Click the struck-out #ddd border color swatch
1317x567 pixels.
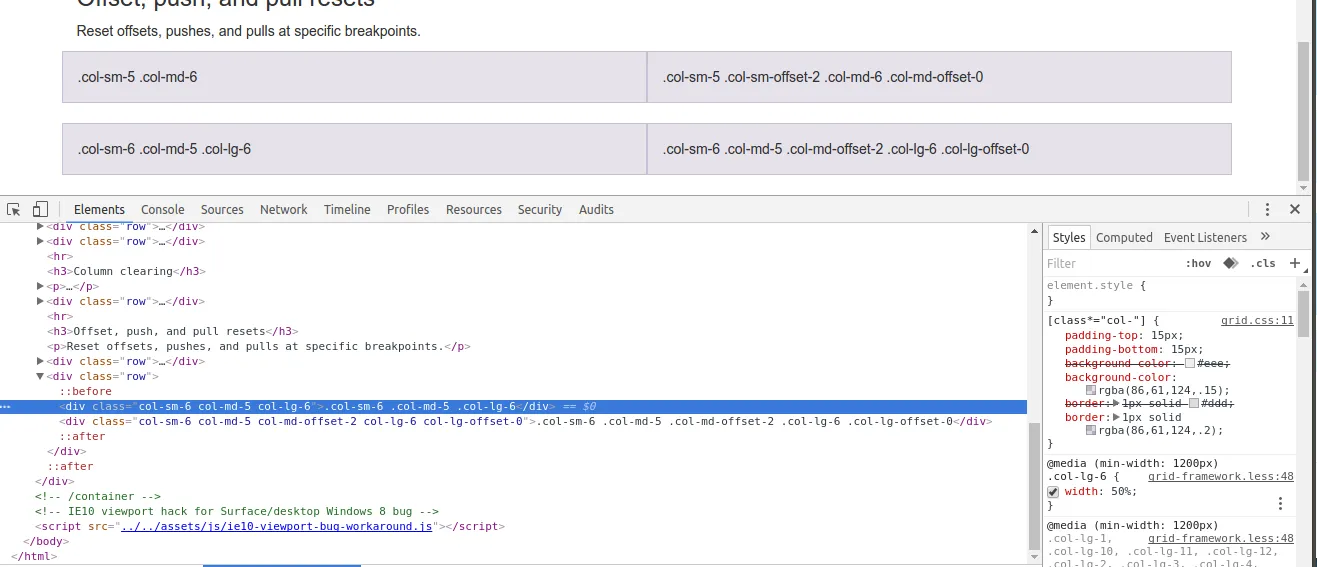[1194, 403]
